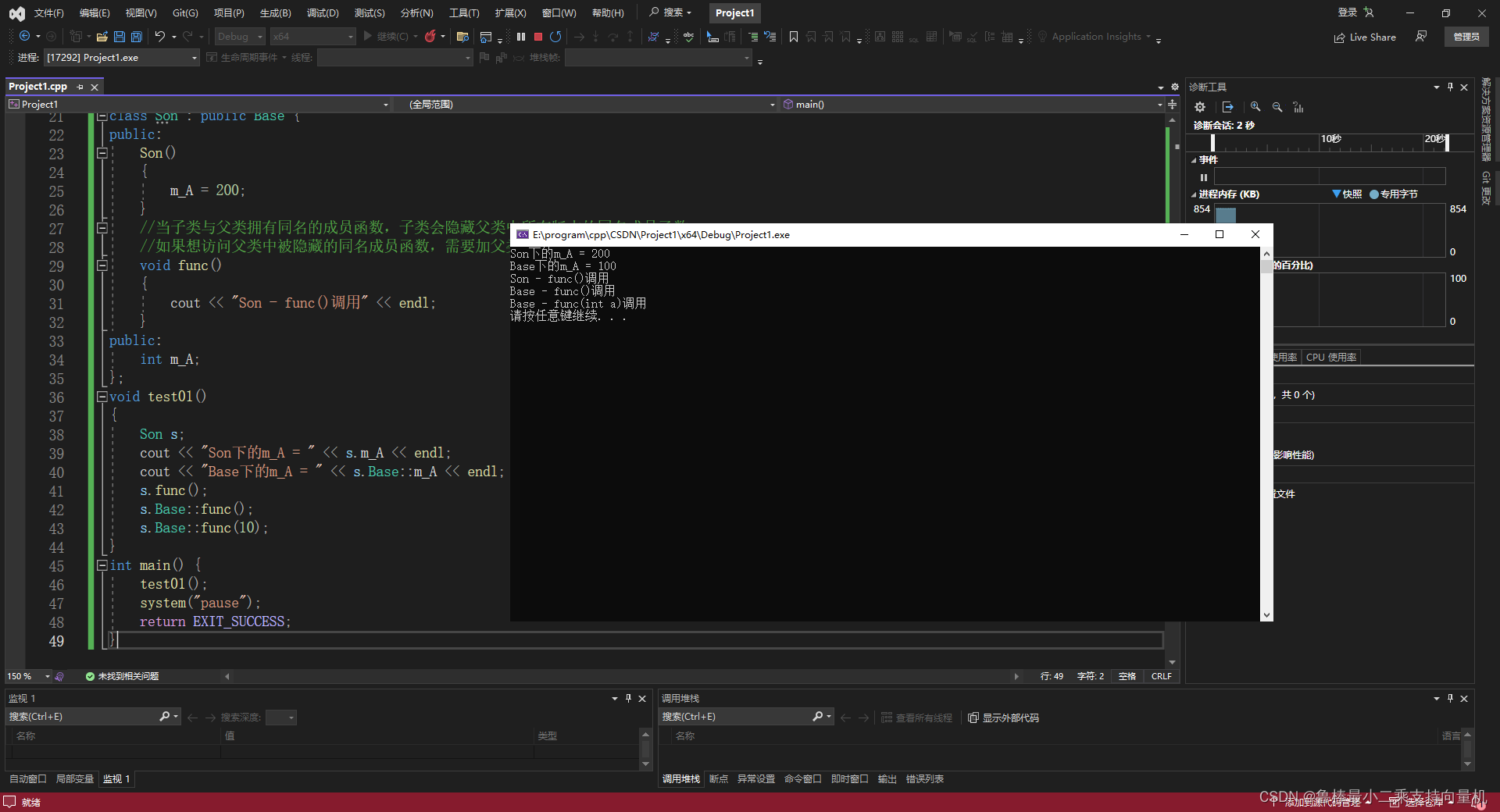The width and height of the screenshot is (1500, 812).
Task: Collapse the int main() fold marker
Action: (102, 565)
